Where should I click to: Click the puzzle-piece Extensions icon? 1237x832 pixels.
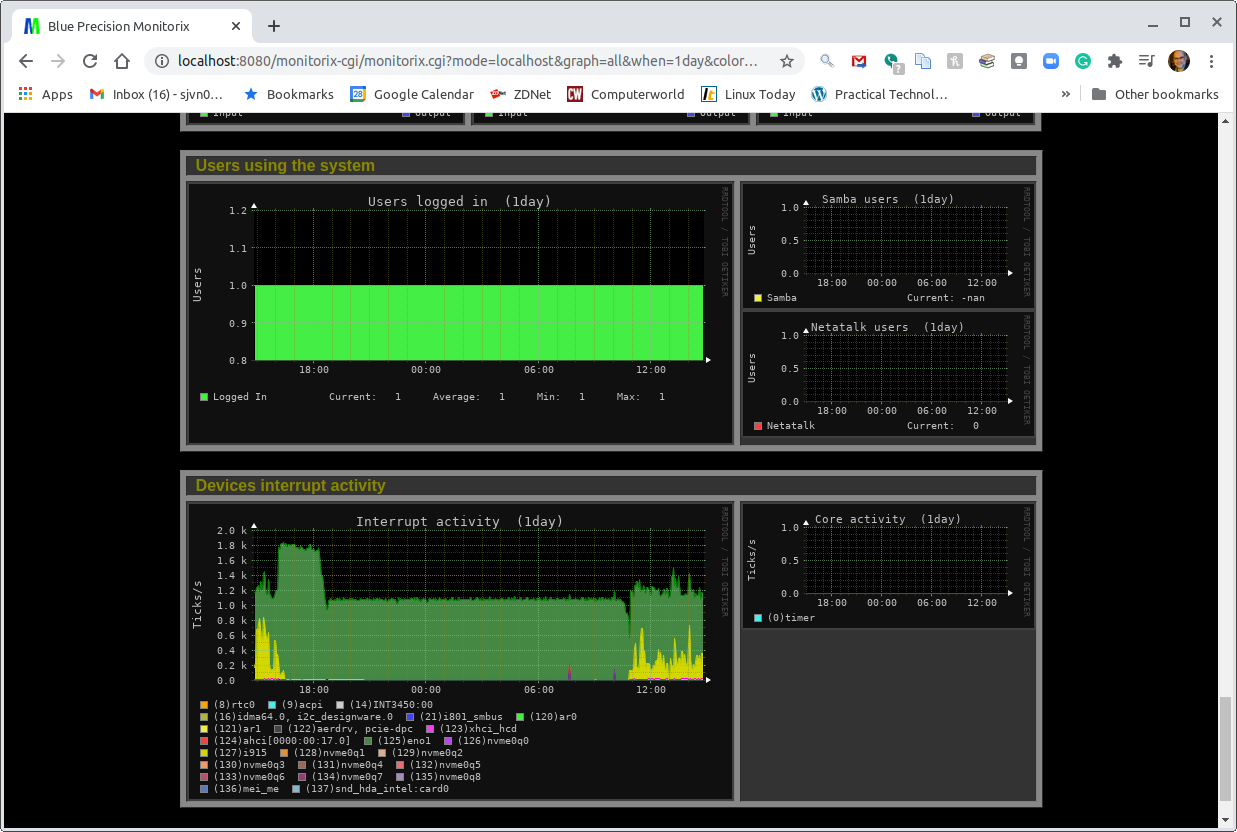click(1115, 61)
